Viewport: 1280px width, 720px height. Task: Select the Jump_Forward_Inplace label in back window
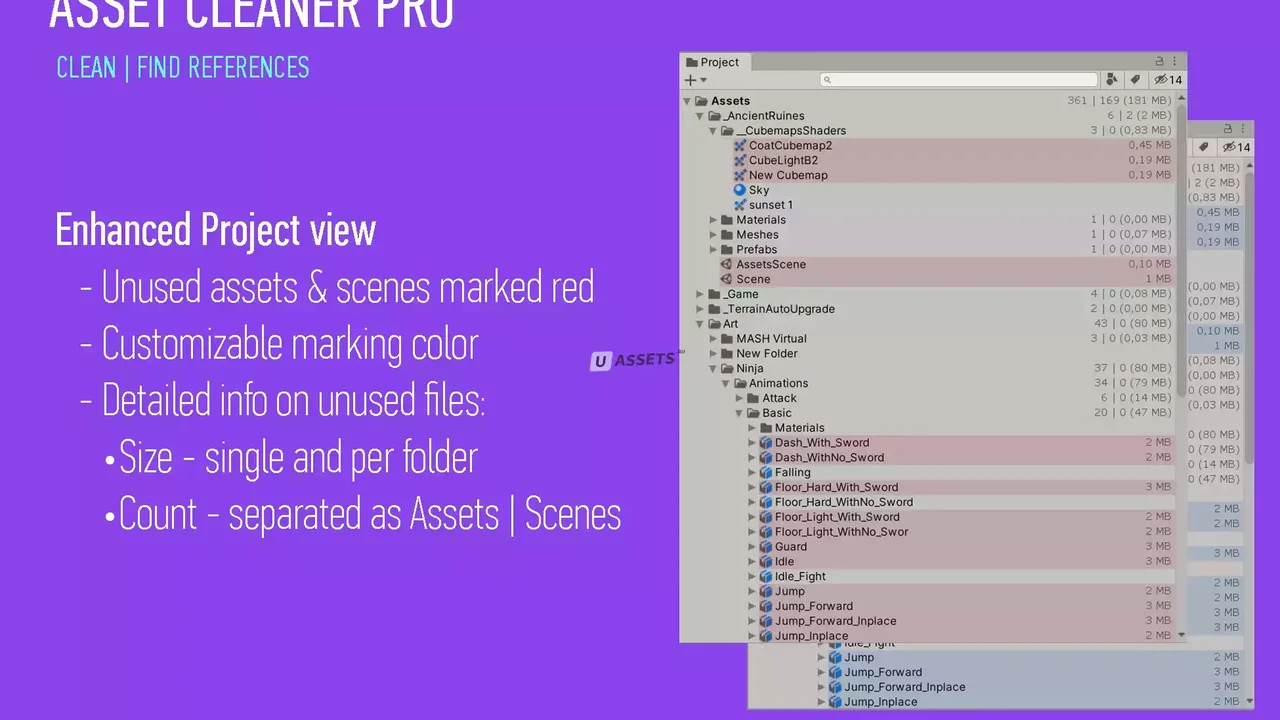point(905,687)
